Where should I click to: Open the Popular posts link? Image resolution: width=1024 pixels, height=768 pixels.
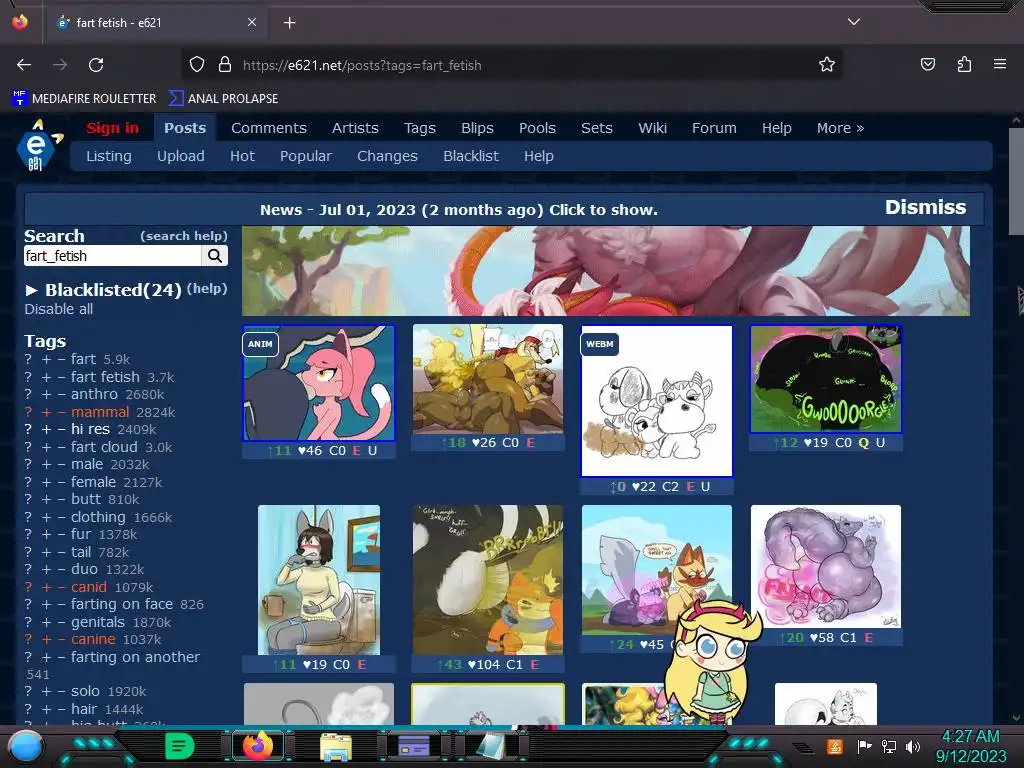306,156
